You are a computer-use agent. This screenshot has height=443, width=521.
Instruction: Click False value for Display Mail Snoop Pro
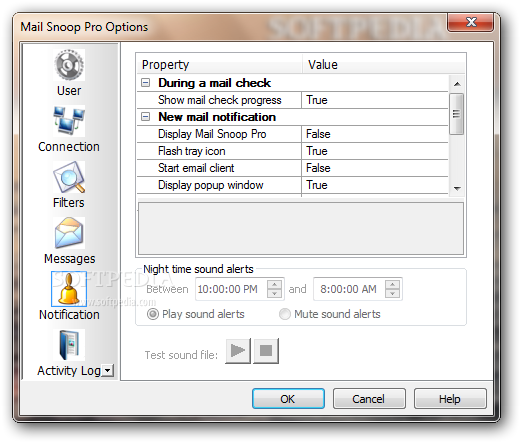(x=375, y=134)
